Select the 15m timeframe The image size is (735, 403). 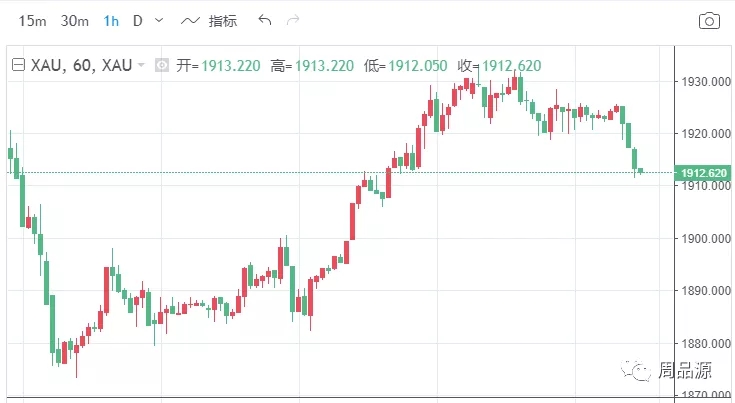point(32,20)
